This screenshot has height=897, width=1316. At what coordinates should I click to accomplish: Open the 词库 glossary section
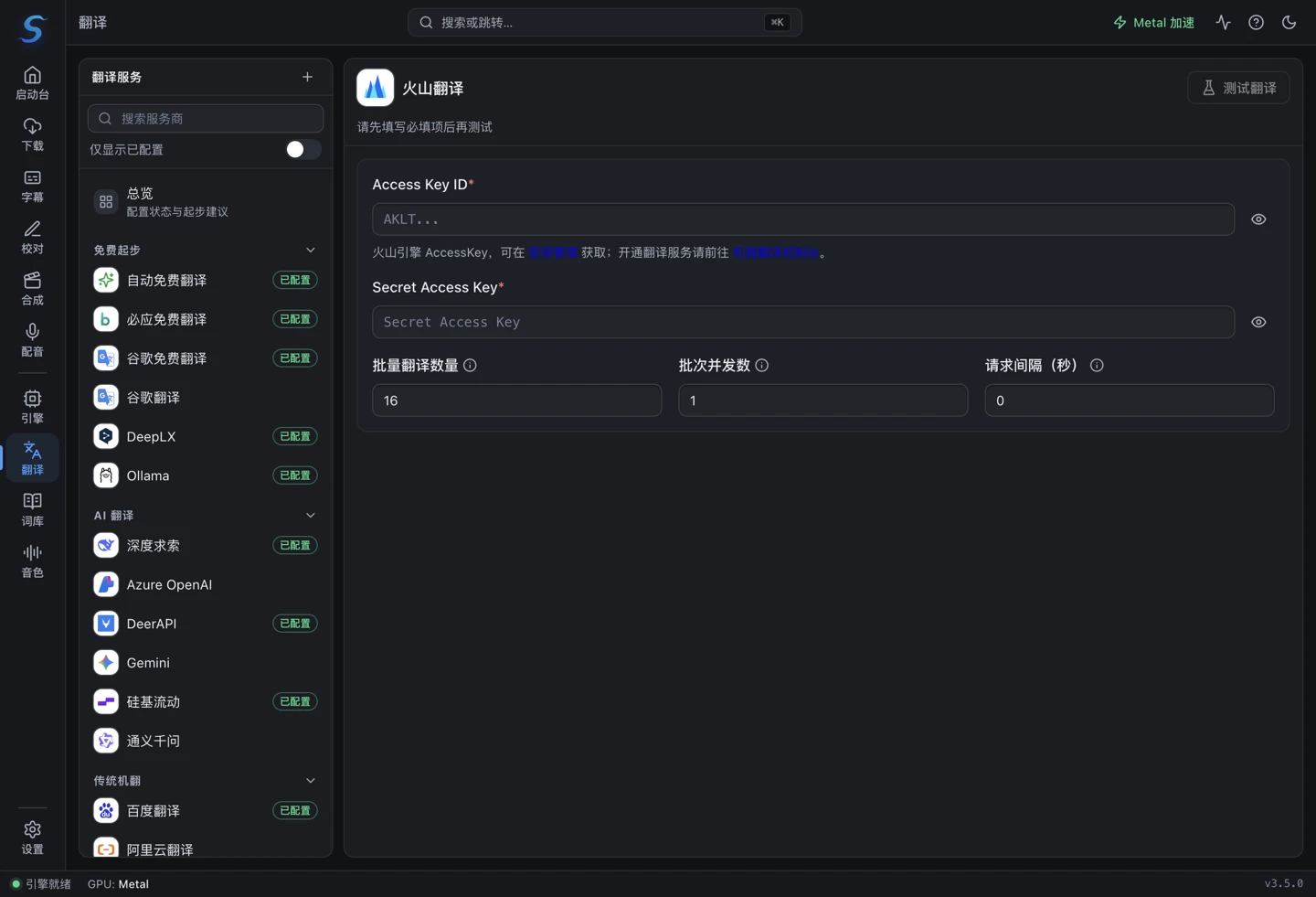[x=32, y=508]
